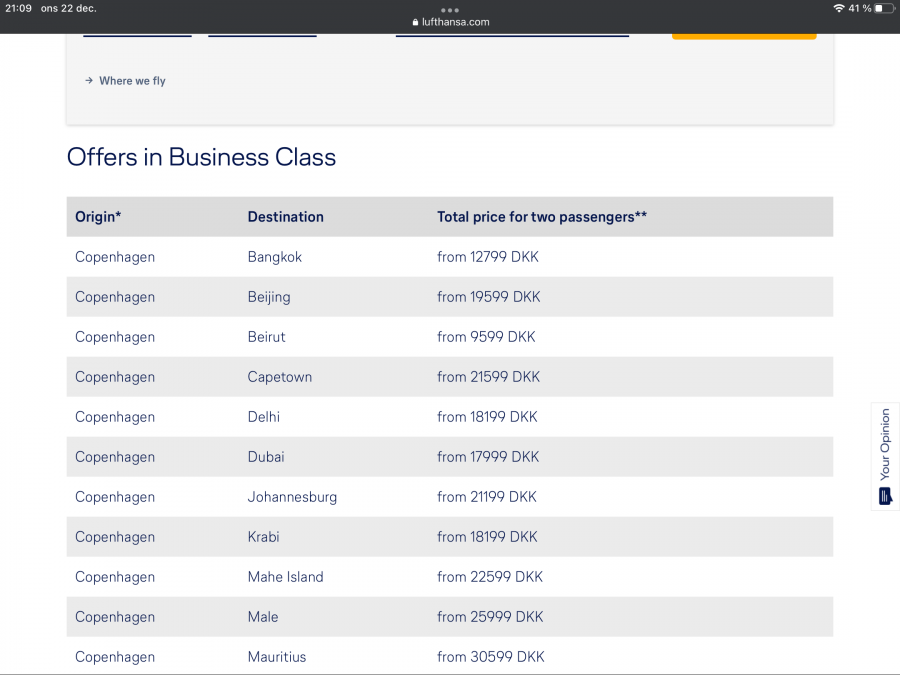Click the speech bubble icon on Your Opinion
900x675 pixels.
(x=885, y=496)
